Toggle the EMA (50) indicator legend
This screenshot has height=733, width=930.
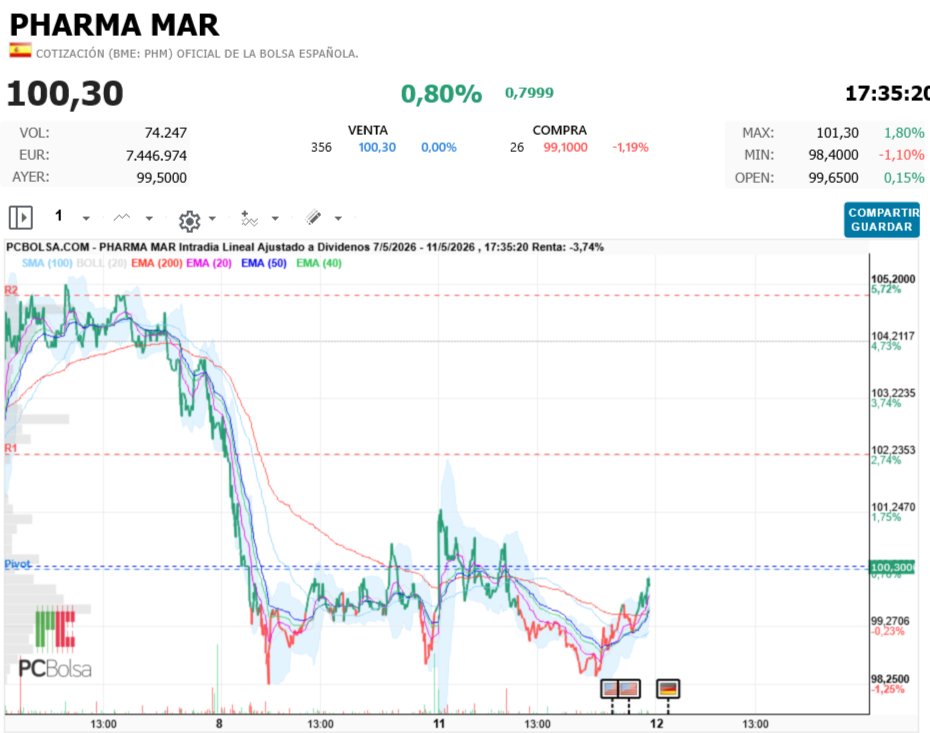pos(263,263)
